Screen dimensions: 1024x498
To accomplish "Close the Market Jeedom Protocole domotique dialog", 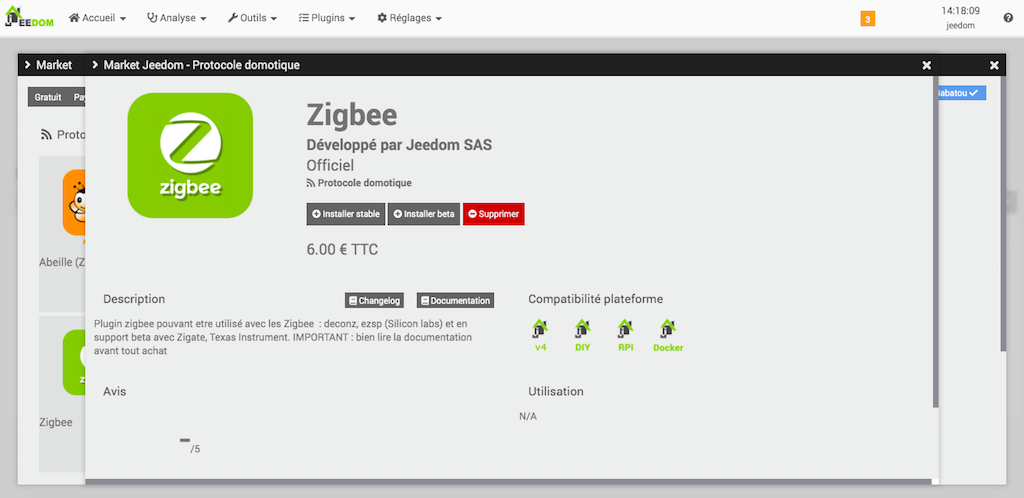I will pos(926,65).
